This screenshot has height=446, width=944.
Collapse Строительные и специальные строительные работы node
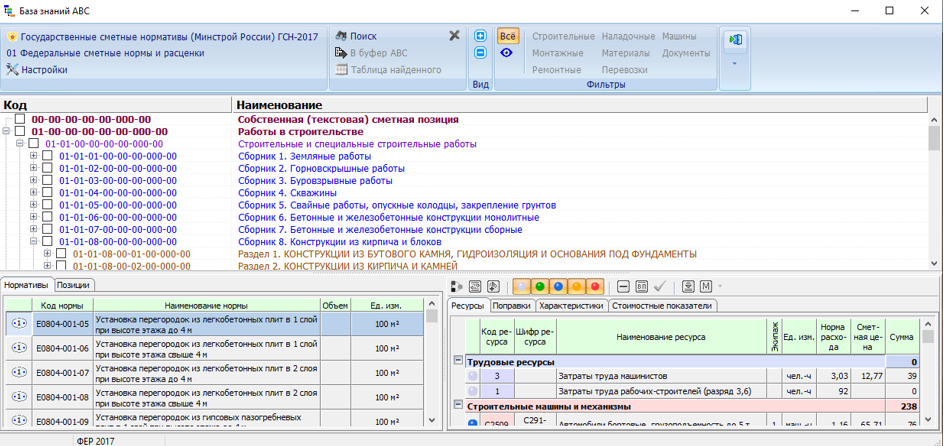(20, 143)
